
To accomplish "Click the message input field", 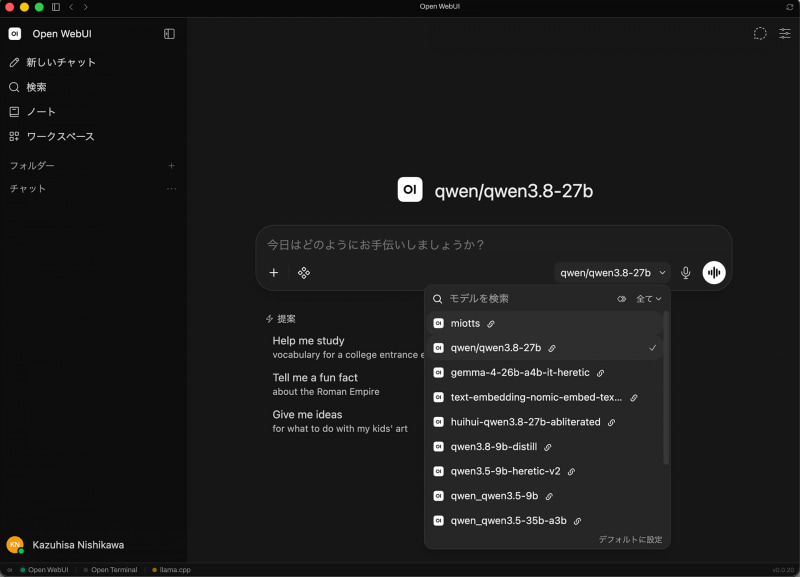I will (x=493, y=245).
